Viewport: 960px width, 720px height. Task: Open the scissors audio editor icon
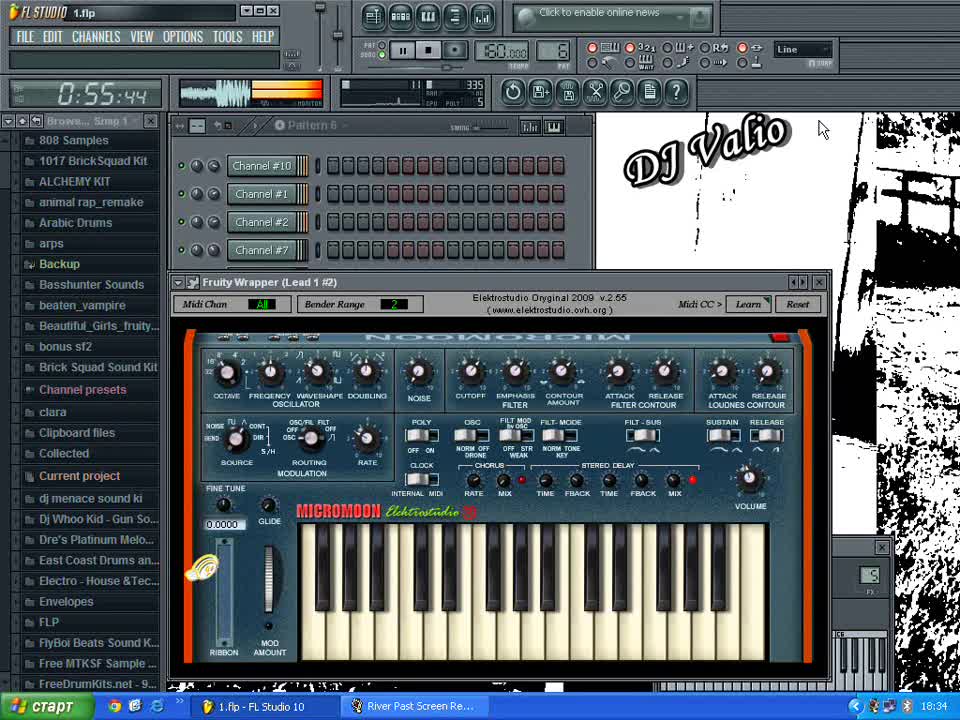595,92
